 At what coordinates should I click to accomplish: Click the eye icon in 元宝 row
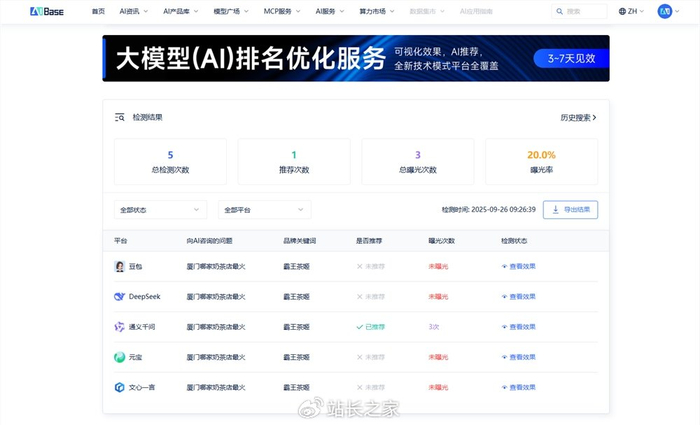pyautogui.click(x=504, y=357)
